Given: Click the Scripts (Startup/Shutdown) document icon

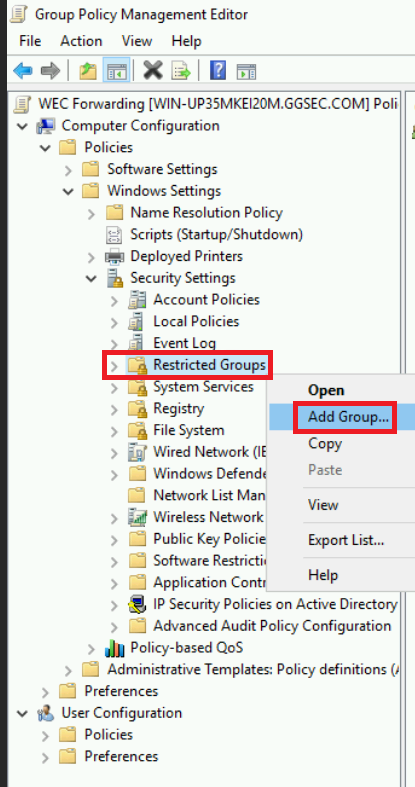Looking at the screenshot, I should [114, 234].
